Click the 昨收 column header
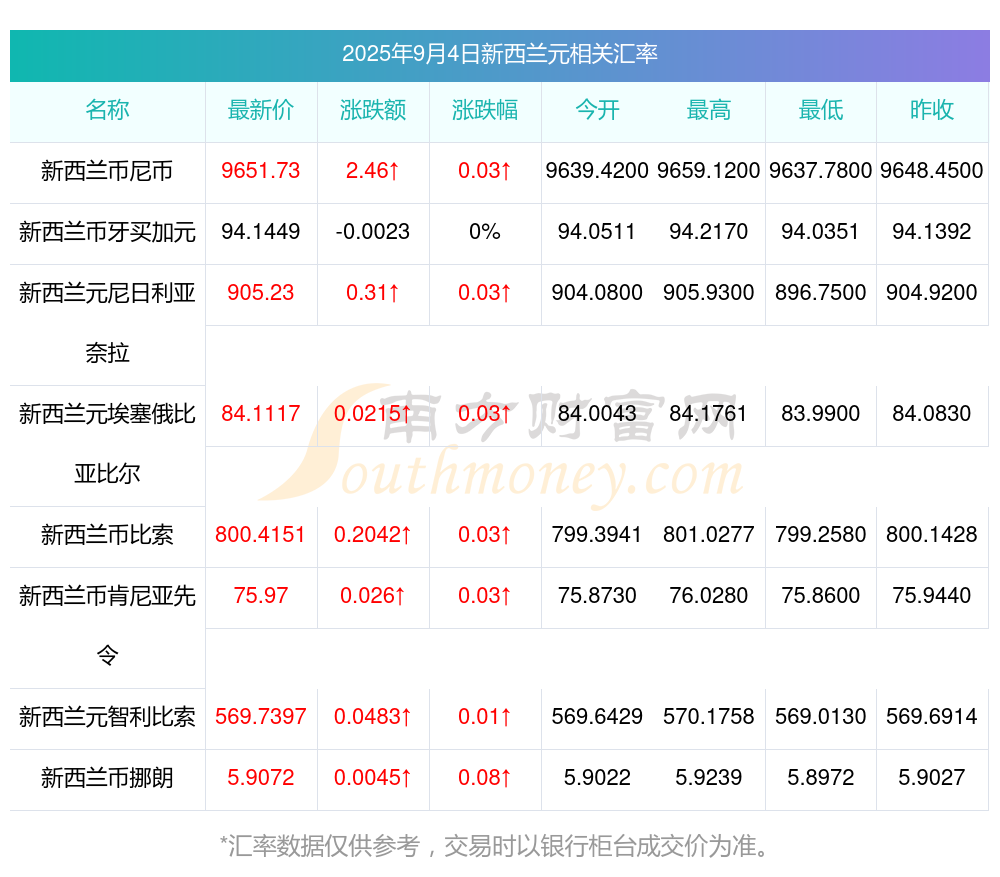The height and width of the screenshot is (877, 1000). click(x=932, y=110)
